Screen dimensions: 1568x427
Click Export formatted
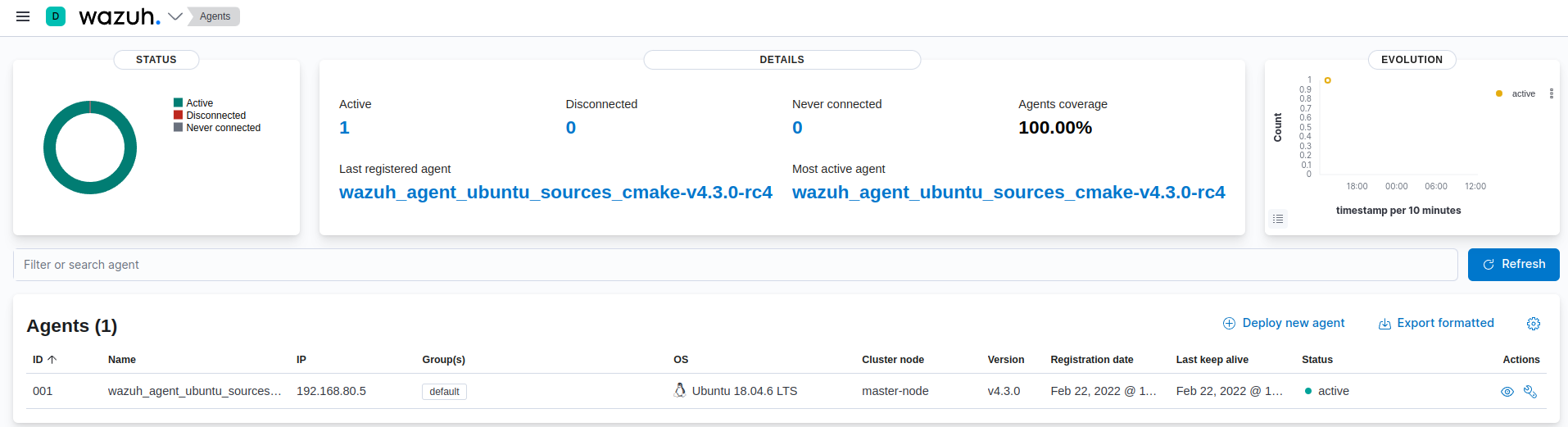[1436, 323]
